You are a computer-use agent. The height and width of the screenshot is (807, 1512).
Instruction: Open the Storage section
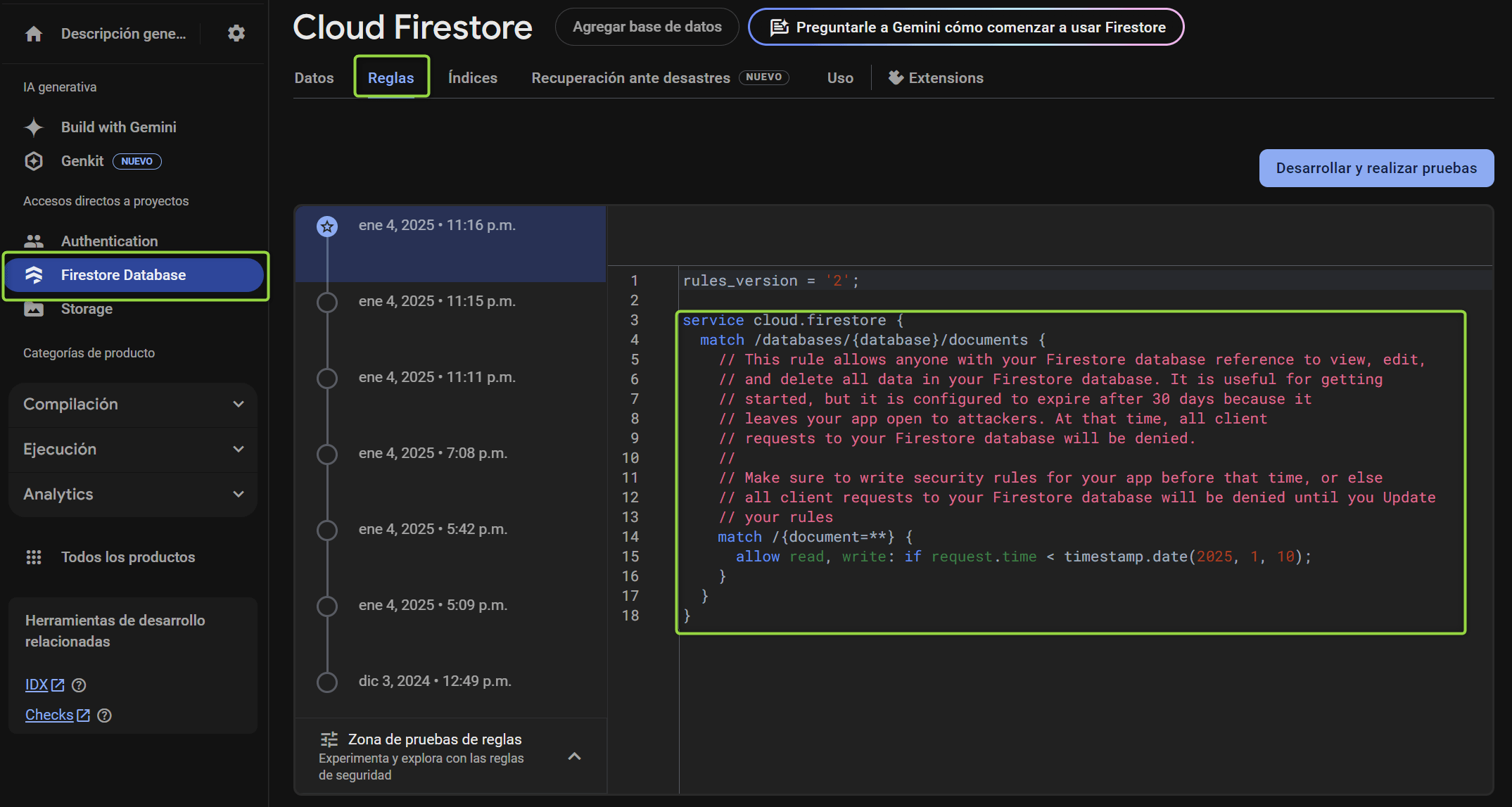(x=87, y=308)
